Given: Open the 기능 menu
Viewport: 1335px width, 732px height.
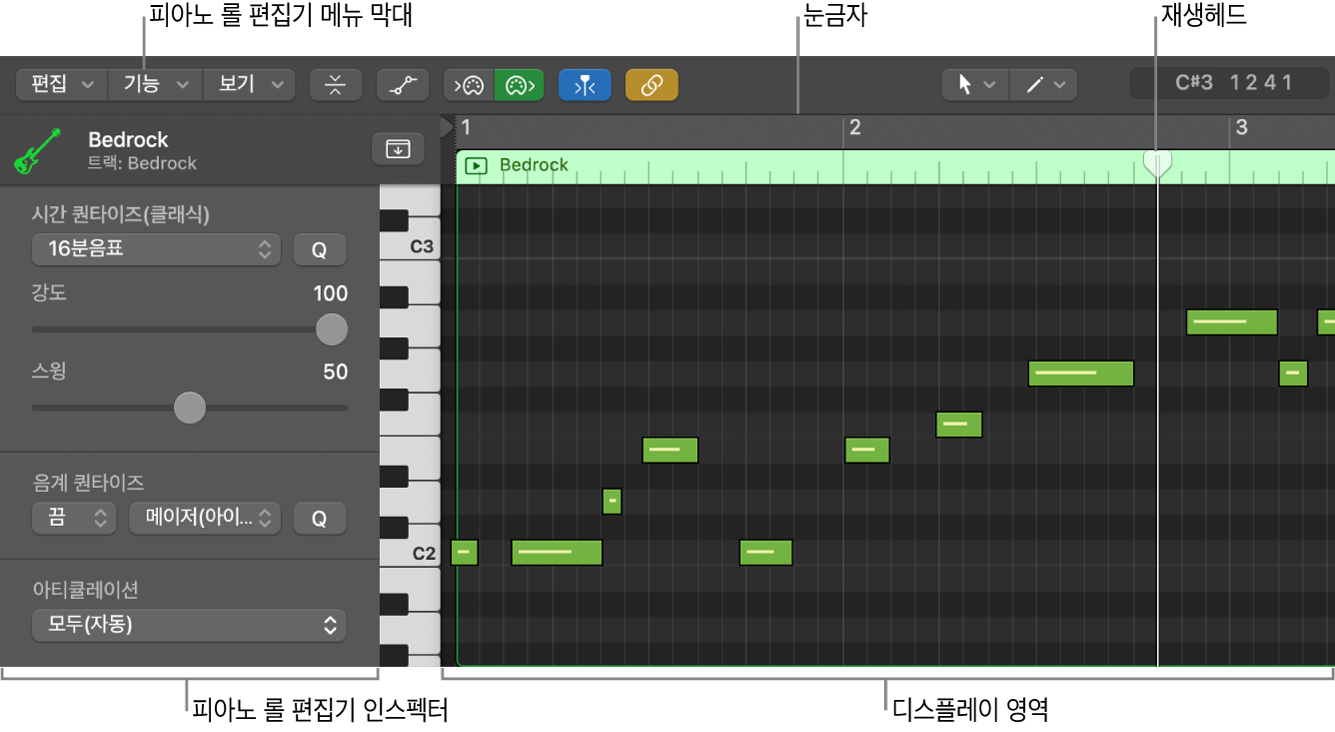Looking at the screenshot, I should click(155, 85).
